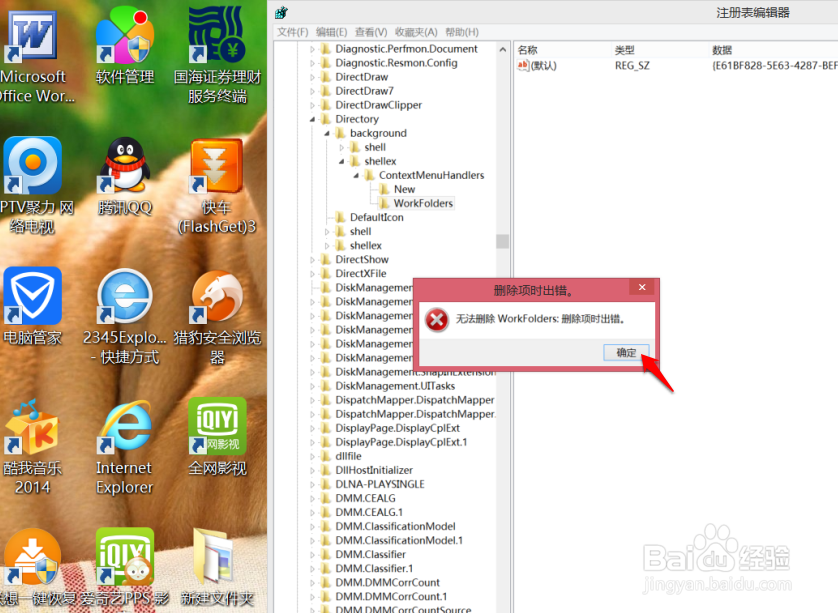This screenshot has width=838, height=613.
Task: Open the 查看(V) menu
Action: click(x=371, y=32)
